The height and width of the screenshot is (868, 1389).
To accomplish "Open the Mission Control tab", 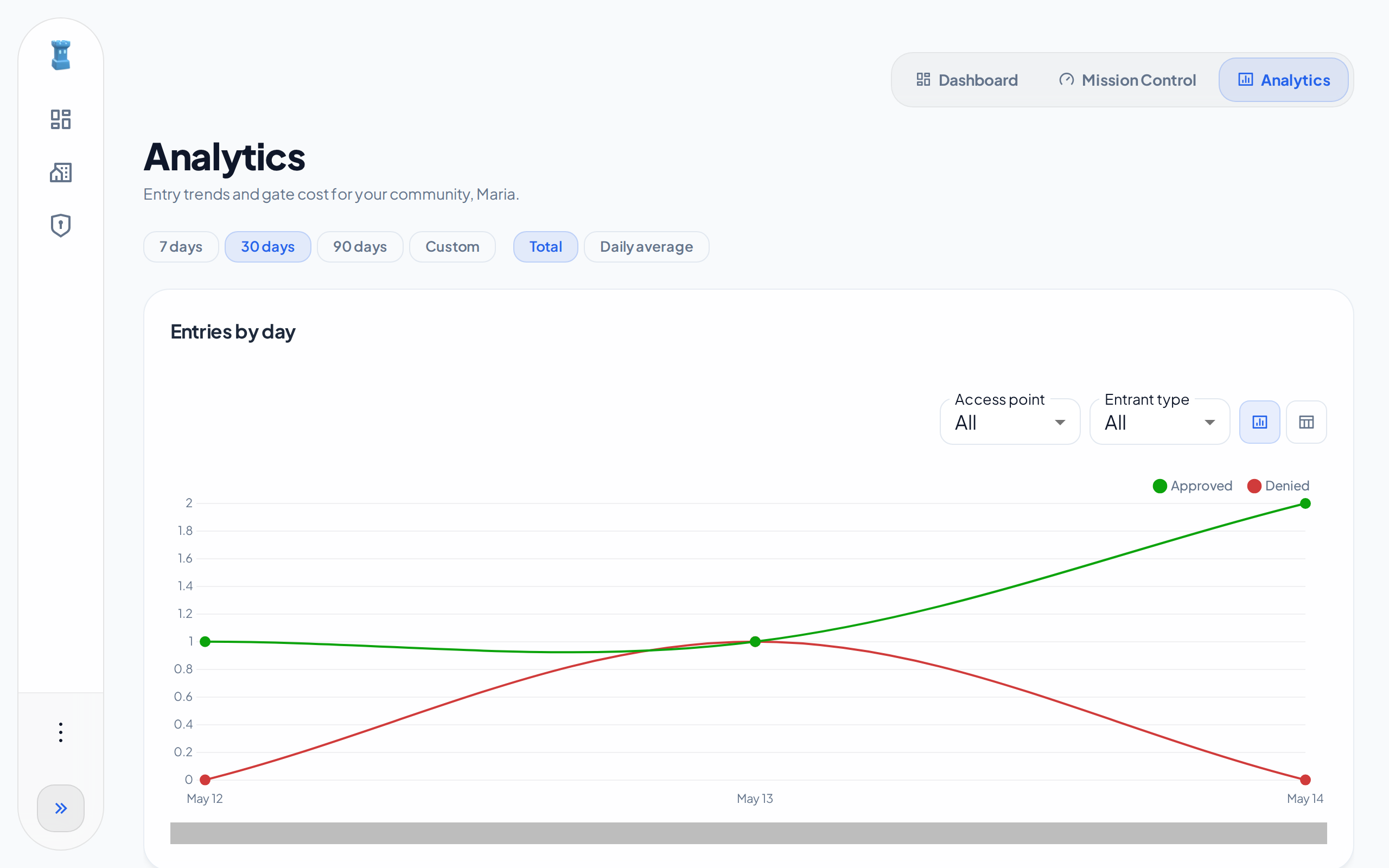I will (x=1127, y=80).
